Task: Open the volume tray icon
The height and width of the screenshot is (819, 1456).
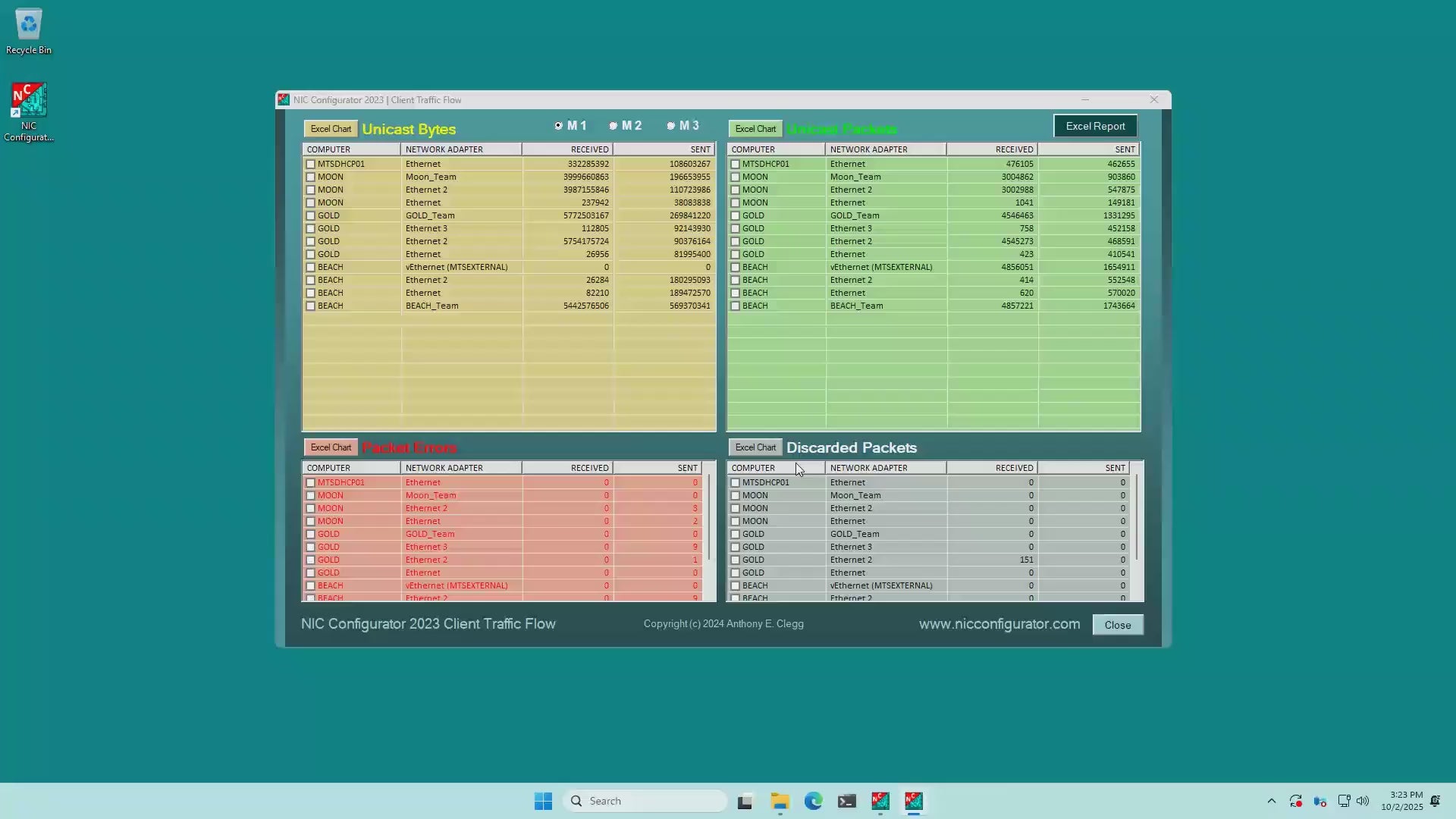Action: click(x=1363, y=801)
